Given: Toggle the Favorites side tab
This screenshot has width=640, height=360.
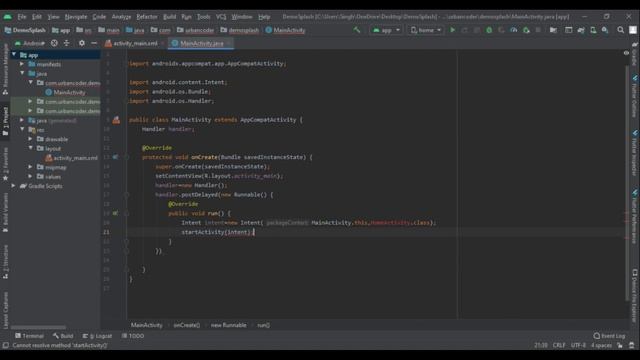Looking at the screenshot, I should (5, 164).
